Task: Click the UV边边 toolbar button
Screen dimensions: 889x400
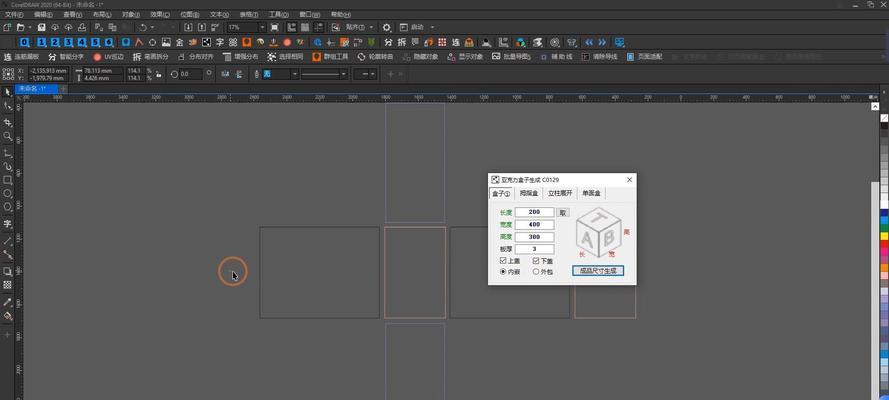Action: click(108, 57)
